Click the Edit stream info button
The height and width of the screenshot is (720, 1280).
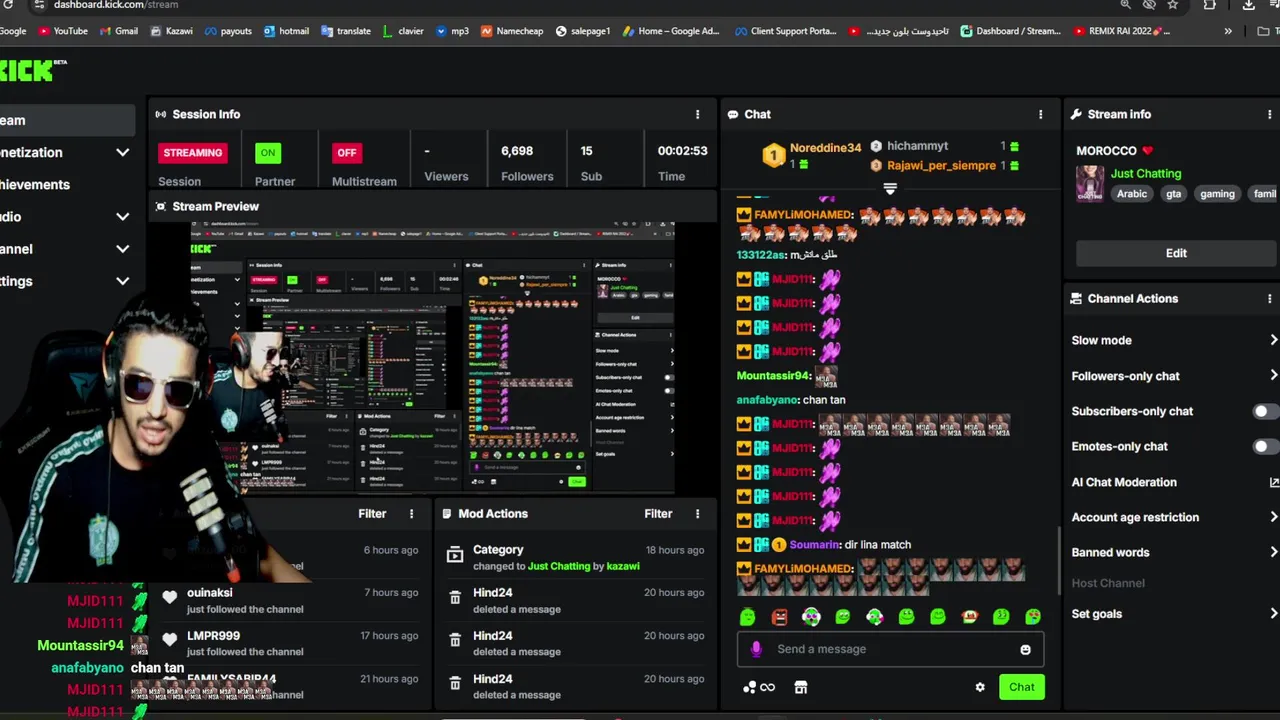click(x=1176, y=253)
